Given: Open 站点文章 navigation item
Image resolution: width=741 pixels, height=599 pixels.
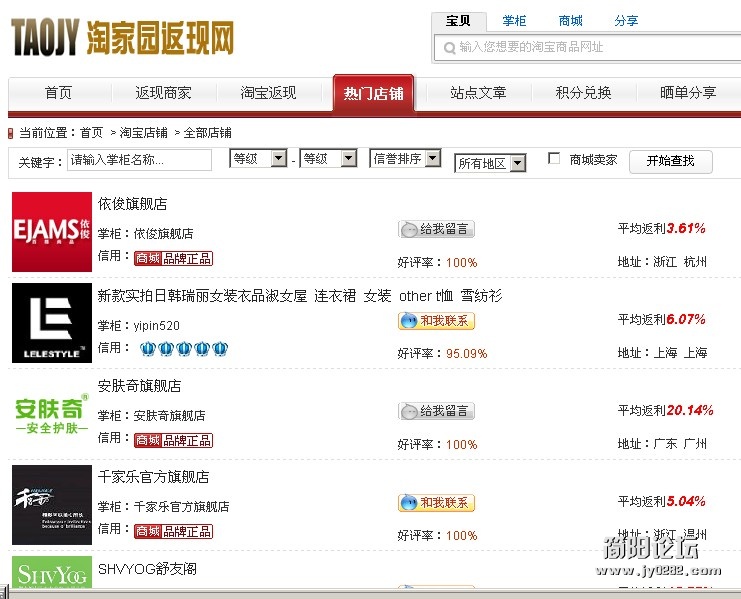Looking at the screenshot, I should pyautogui.click(x=478, y=93).
